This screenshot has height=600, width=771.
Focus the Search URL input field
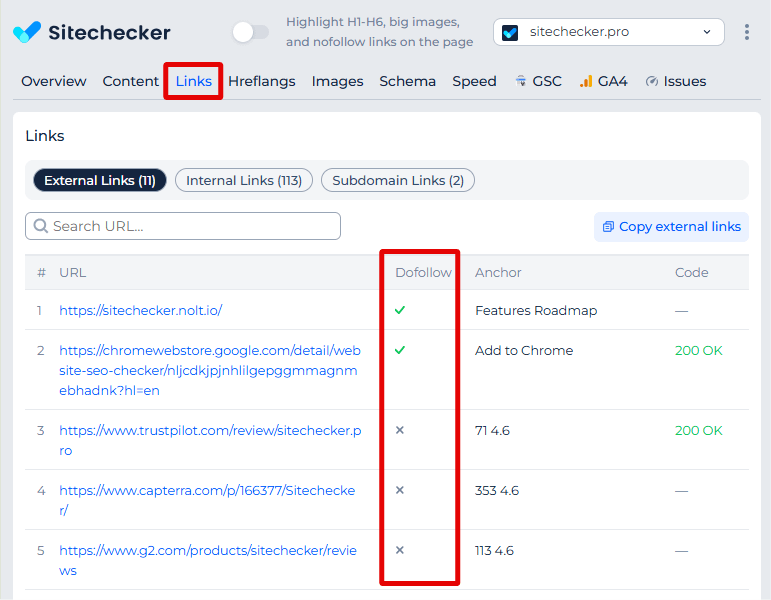point(183,226)
